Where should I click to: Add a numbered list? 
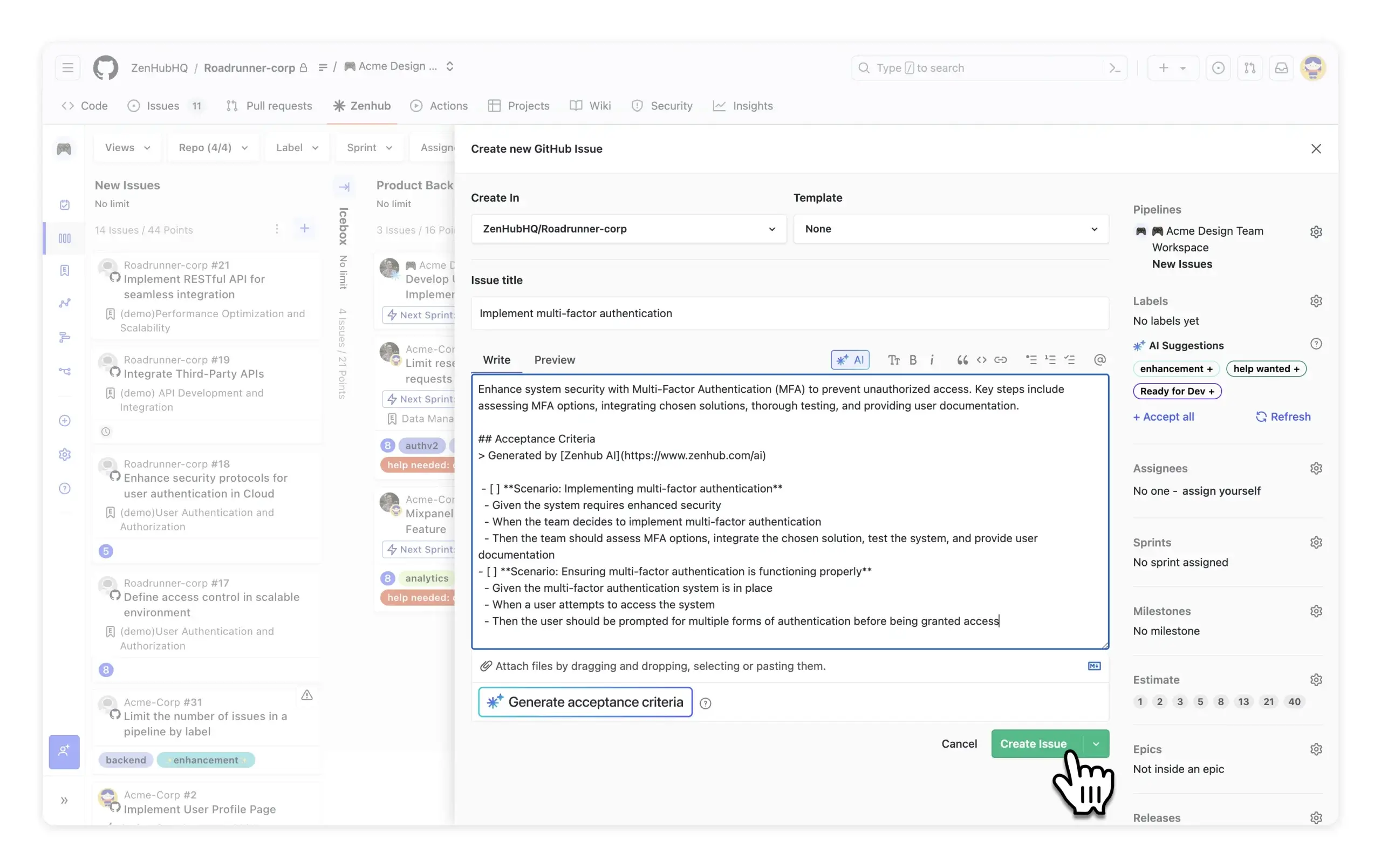(x=1050, y=360)
